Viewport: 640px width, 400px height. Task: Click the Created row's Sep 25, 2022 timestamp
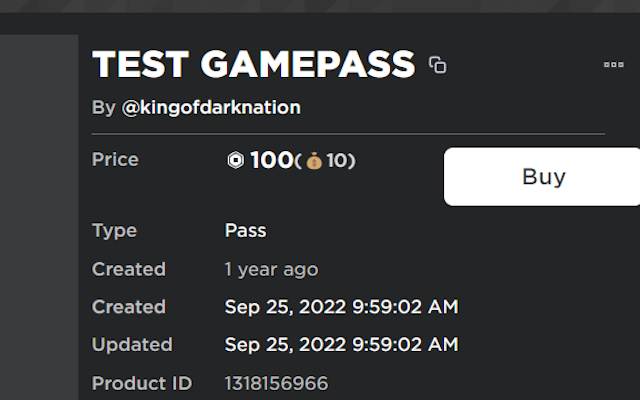click(x=341, y=307)
